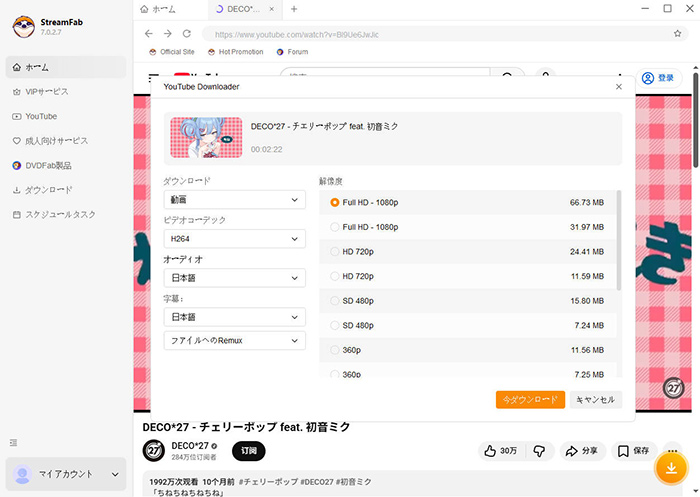Viewport: 700px width, 497px height.
Task: Click the 今ダウンロード button
Action: (530, 400)
